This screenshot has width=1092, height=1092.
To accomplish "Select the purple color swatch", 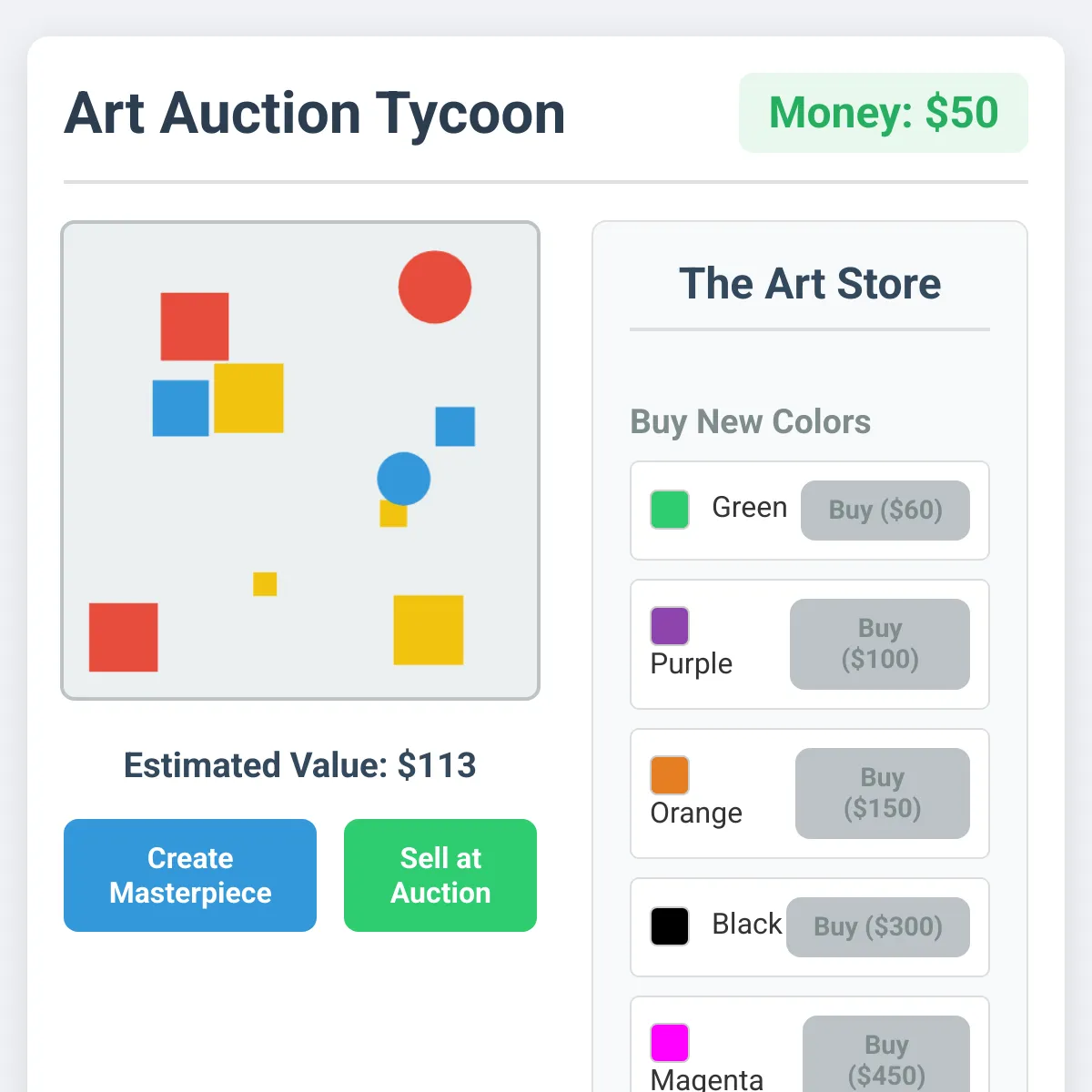I will coord(670,626).
